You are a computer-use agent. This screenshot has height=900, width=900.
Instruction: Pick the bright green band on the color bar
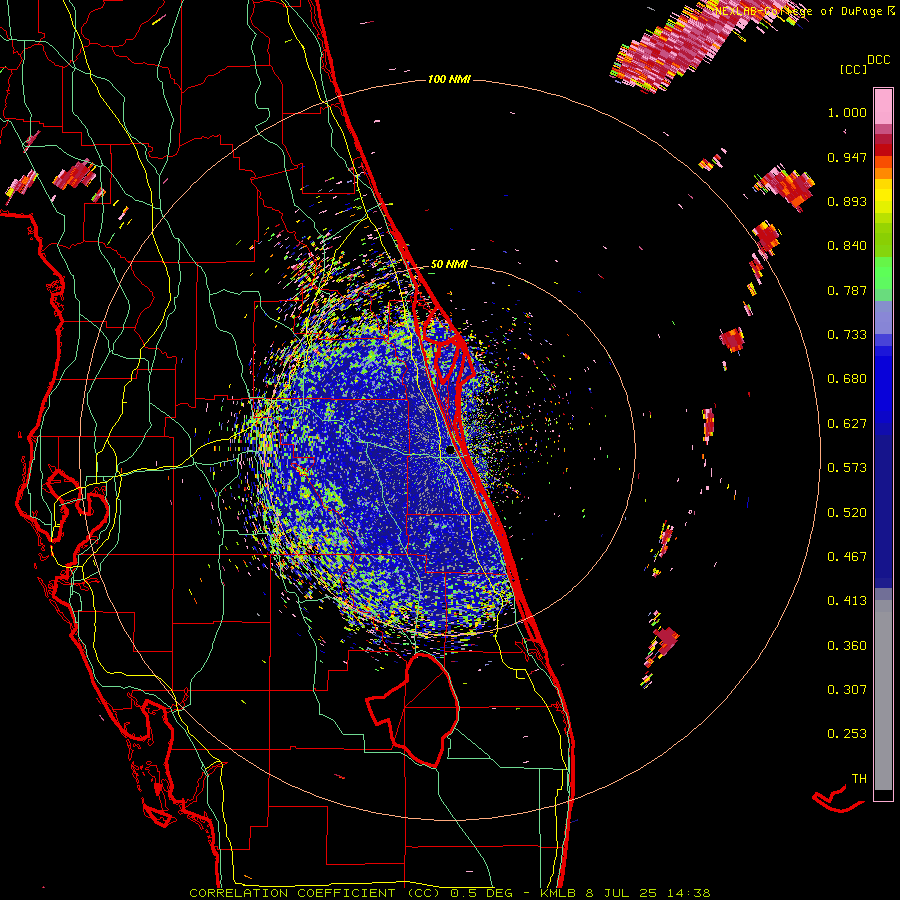[883, 273]
